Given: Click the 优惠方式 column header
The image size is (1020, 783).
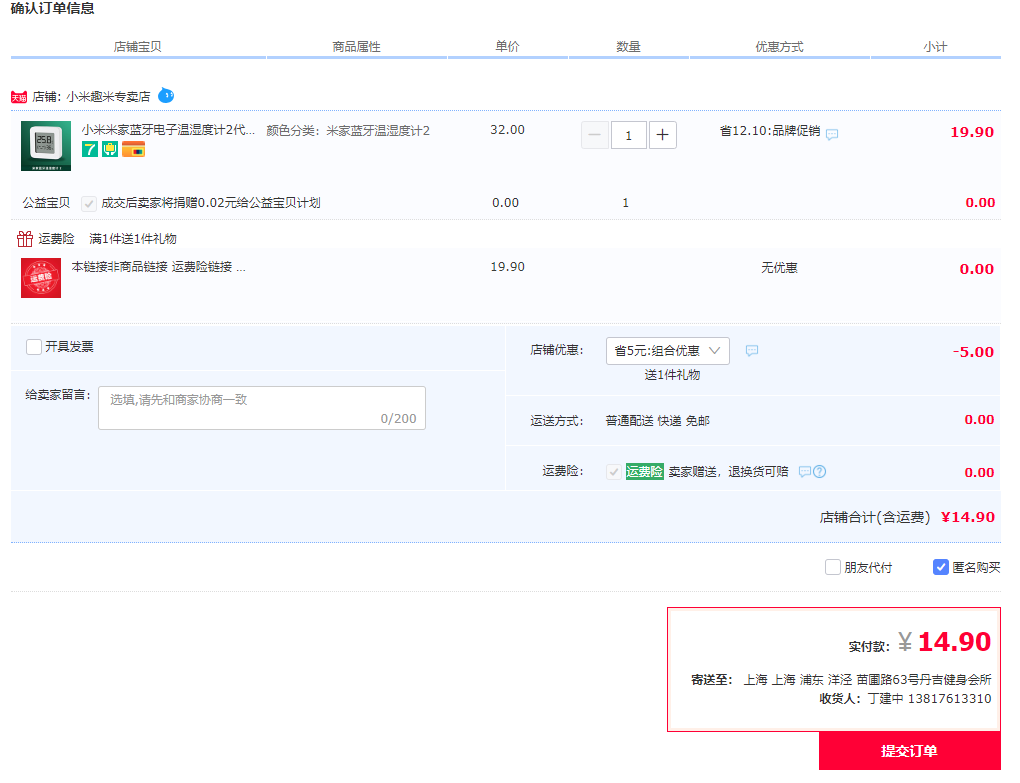Looking at the screenshot, I should click(779, 47).
